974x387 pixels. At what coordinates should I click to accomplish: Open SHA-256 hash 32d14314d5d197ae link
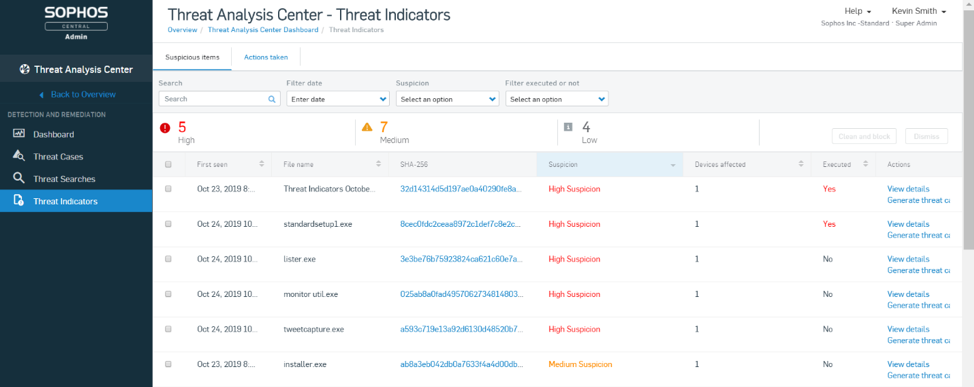click(460, 189)
